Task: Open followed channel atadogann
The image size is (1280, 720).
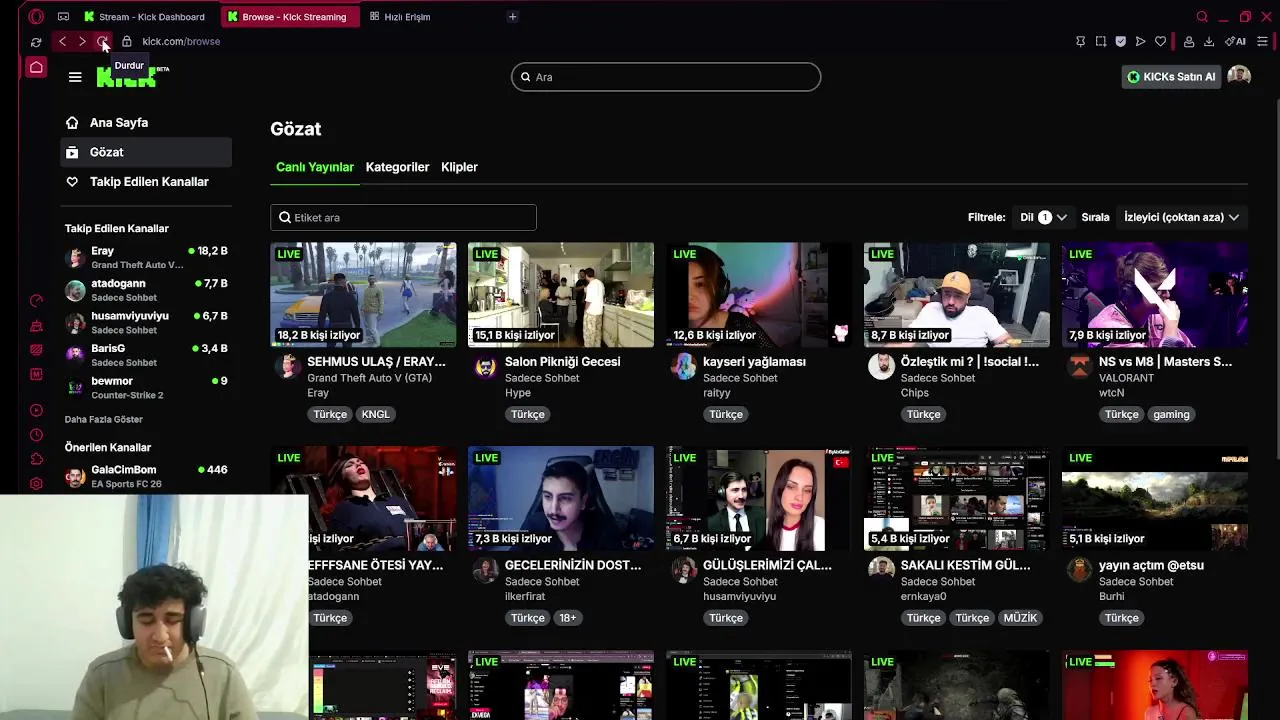Action: click(146, 290)
